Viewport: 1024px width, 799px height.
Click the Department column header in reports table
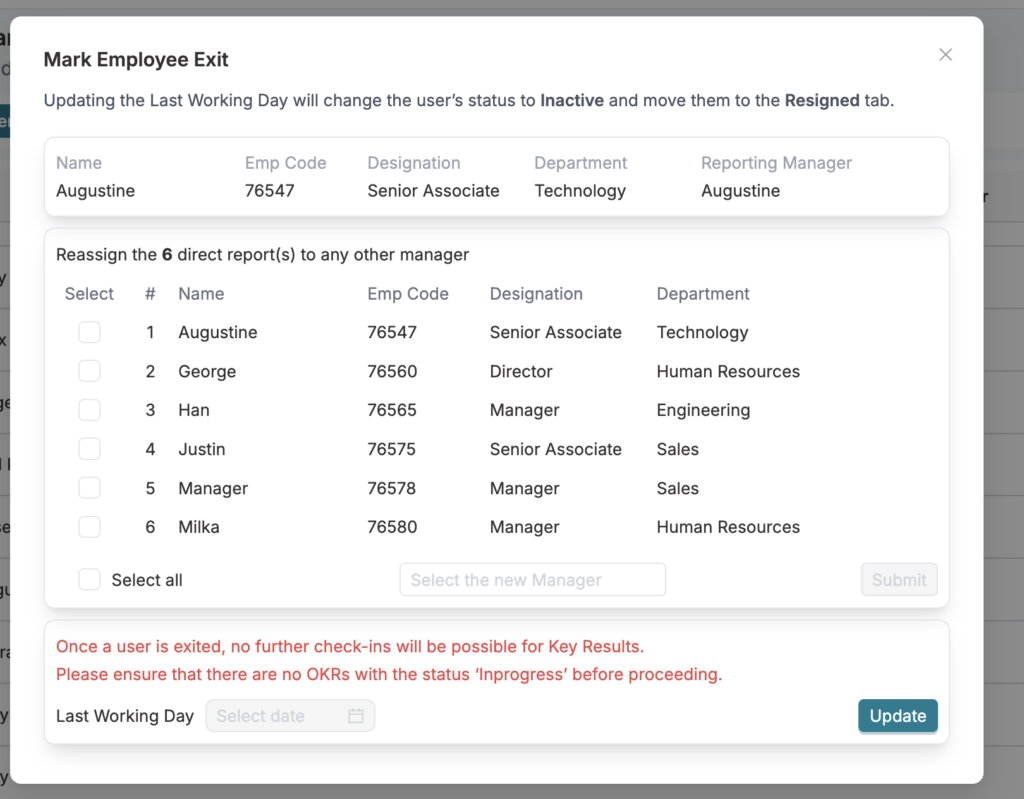[703, 294]
